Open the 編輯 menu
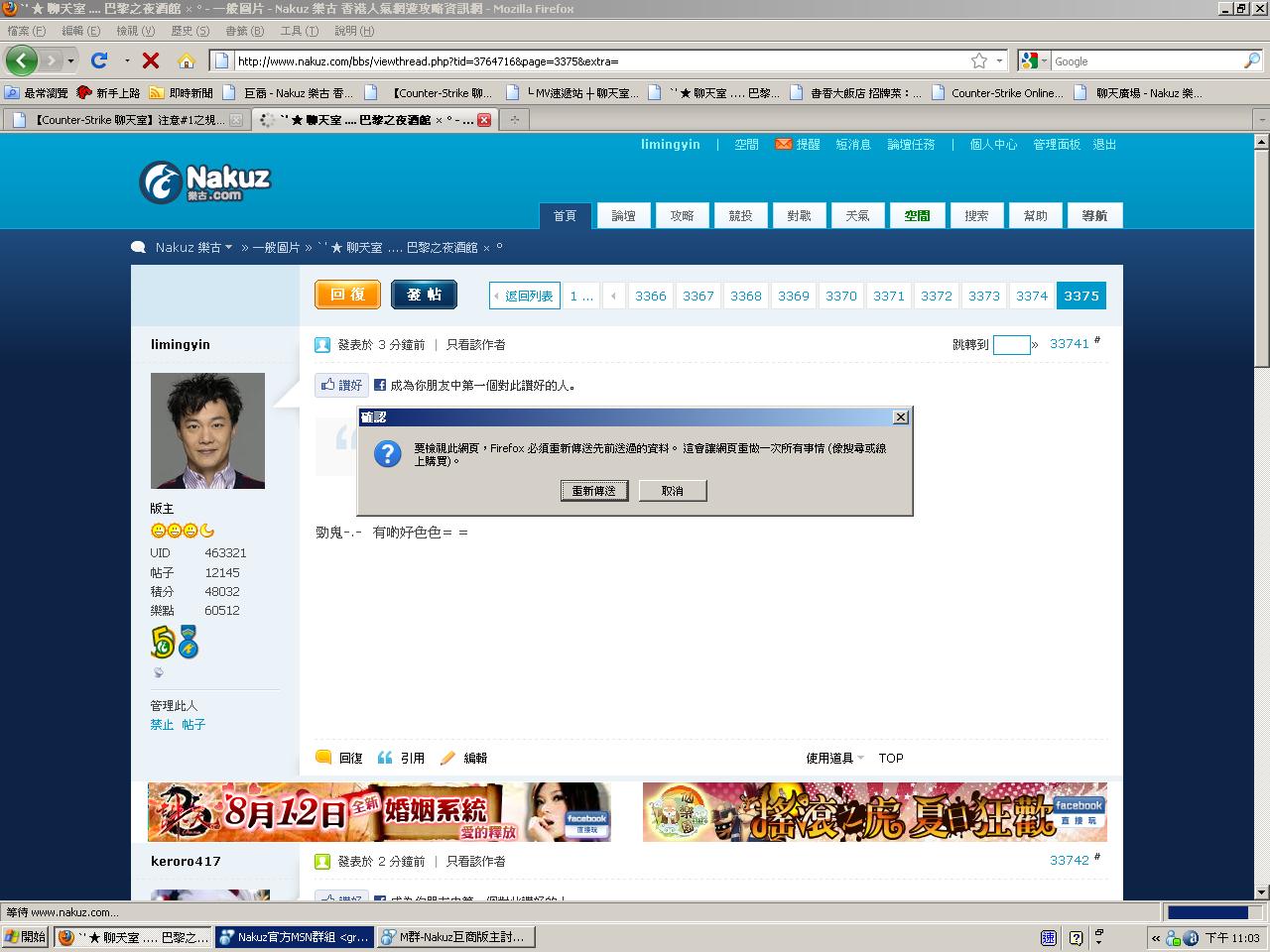This screenshot has width=1270, height=952. (80, 31)
